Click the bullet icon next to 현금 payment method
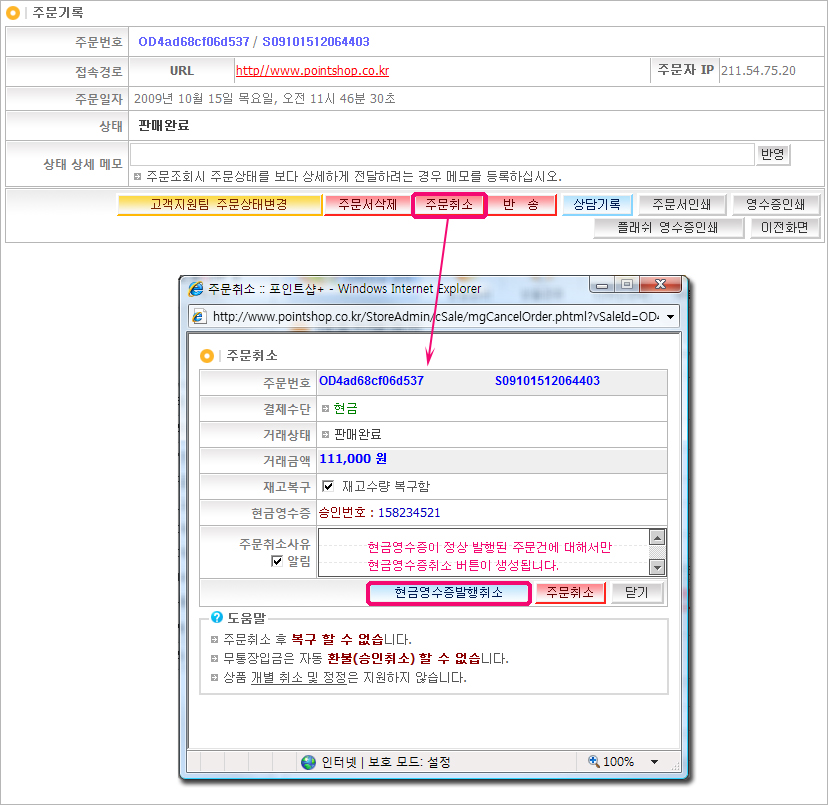Screen dimensions: 828x805 (325, 409)
